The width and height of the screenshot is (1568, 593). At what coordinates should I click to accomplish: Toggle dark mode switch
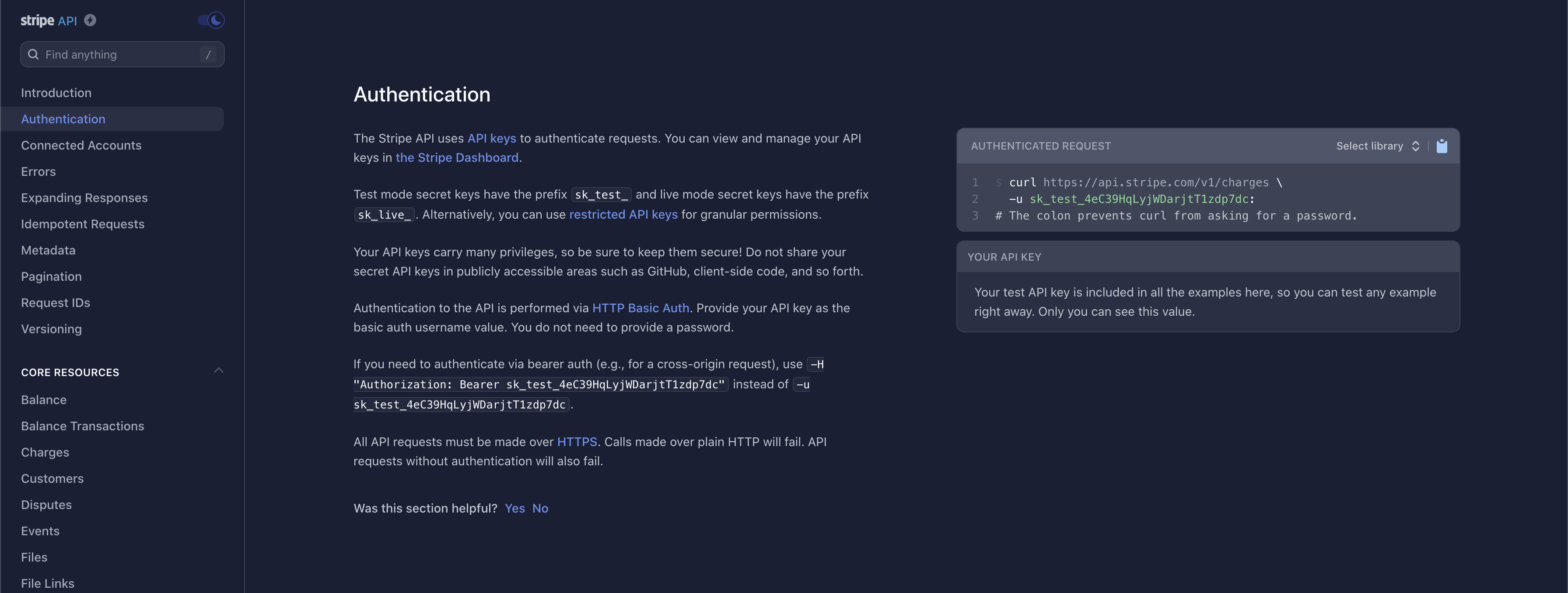coord(211,20)
